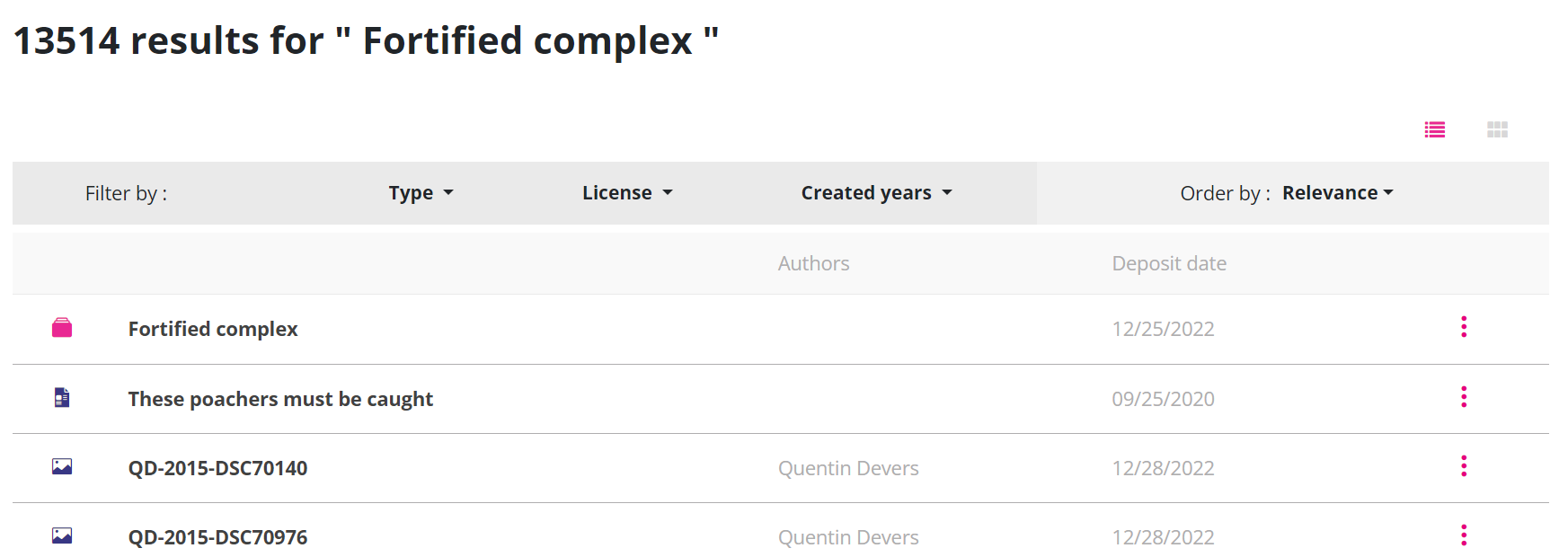Open options menu for Fortified complex row
Viewport: 1568px width, 557px height.
point(1464,327)
